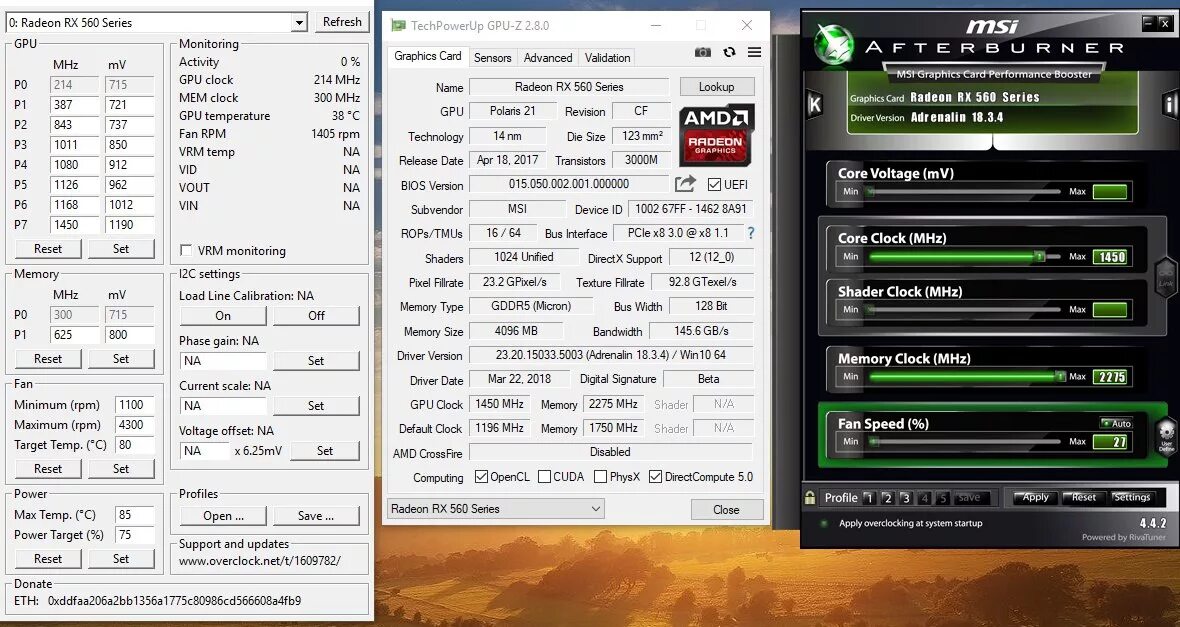Click the Afterburner profile lock icon
The height and width of the screenshot is (627, 1180).
pos(810,498)
